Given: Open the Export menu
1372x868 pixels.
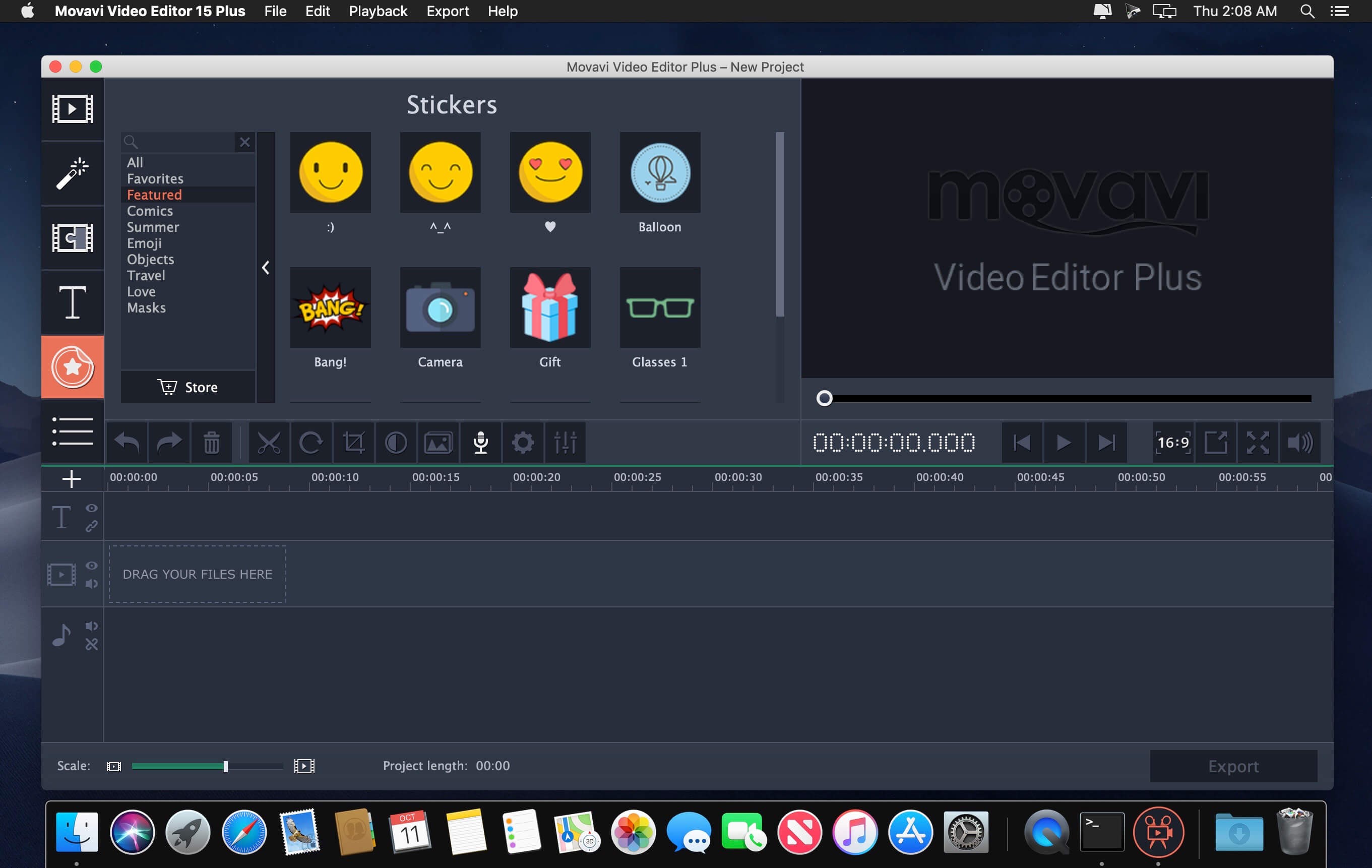Looking at the screenshot, I should [446, 11].
